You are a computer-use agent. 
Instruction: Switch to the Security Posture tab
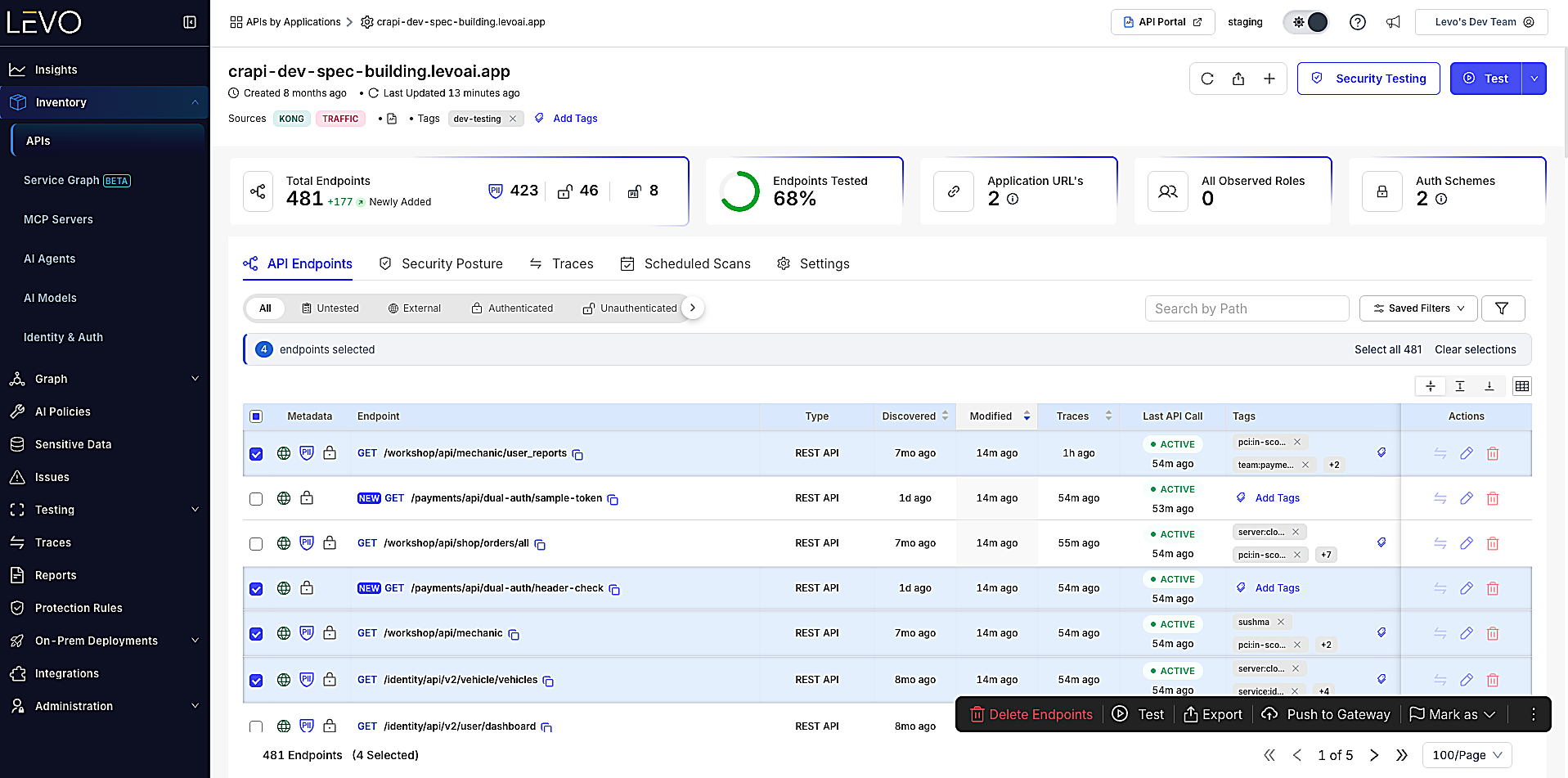[441, 263]
